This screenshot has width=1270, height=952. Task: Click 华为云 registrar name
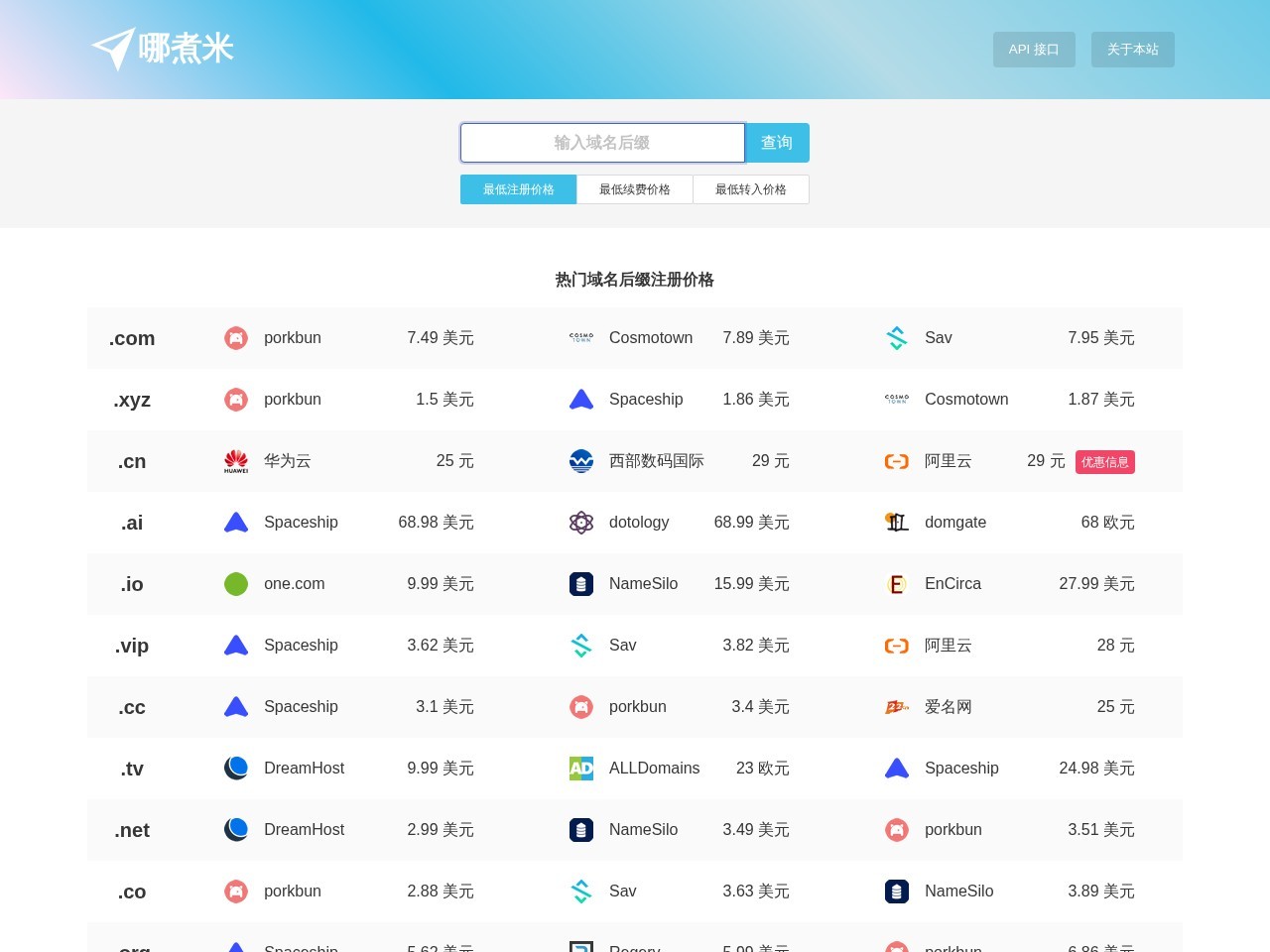coord(288,461)
